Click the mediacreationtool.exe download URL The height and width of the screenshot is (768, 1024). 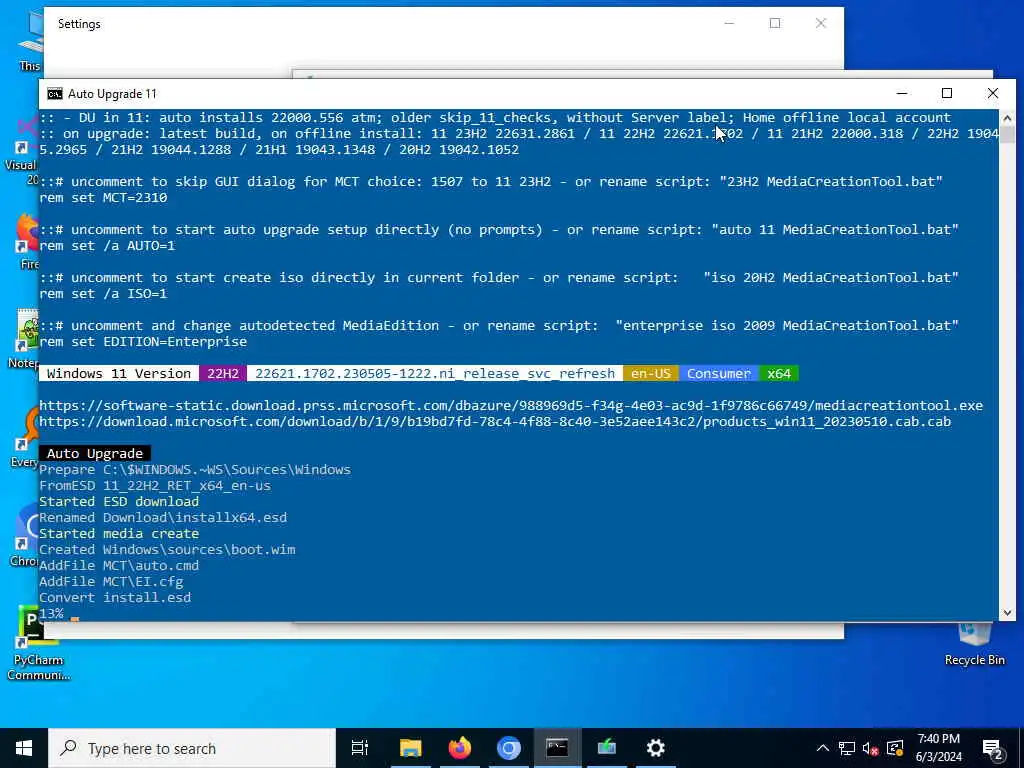click(511, 406)
